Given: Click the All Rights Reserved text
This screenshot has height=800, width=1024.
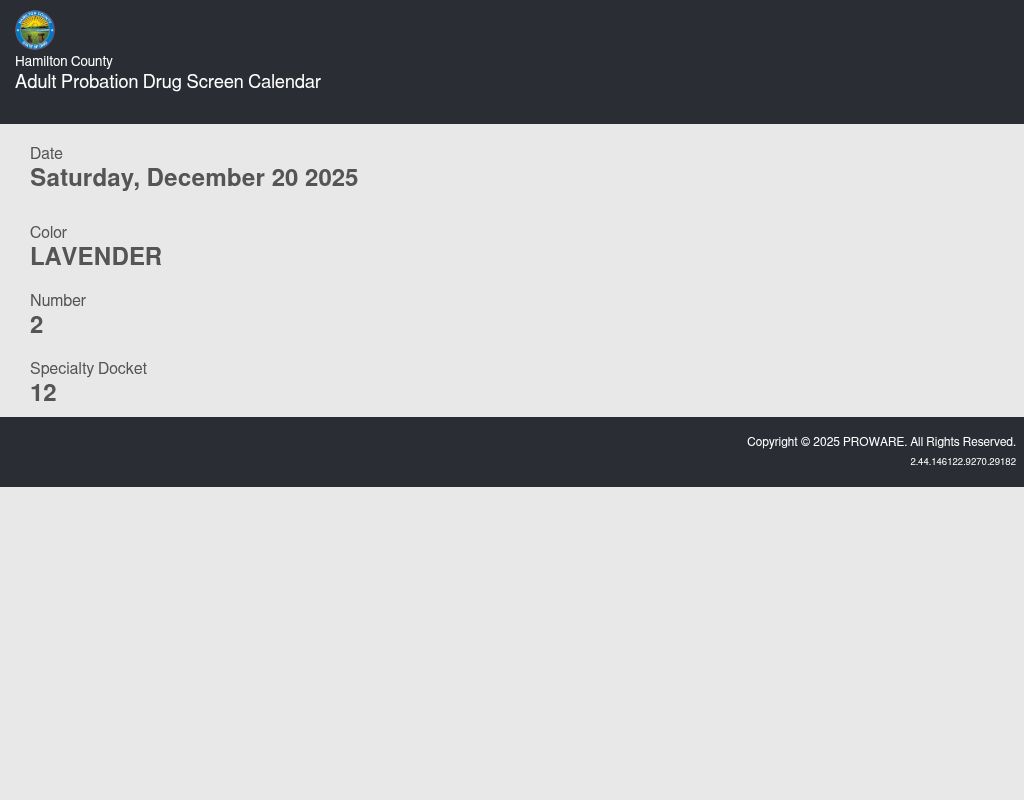Looking at the screenshot, I should (x=963, y=442).
